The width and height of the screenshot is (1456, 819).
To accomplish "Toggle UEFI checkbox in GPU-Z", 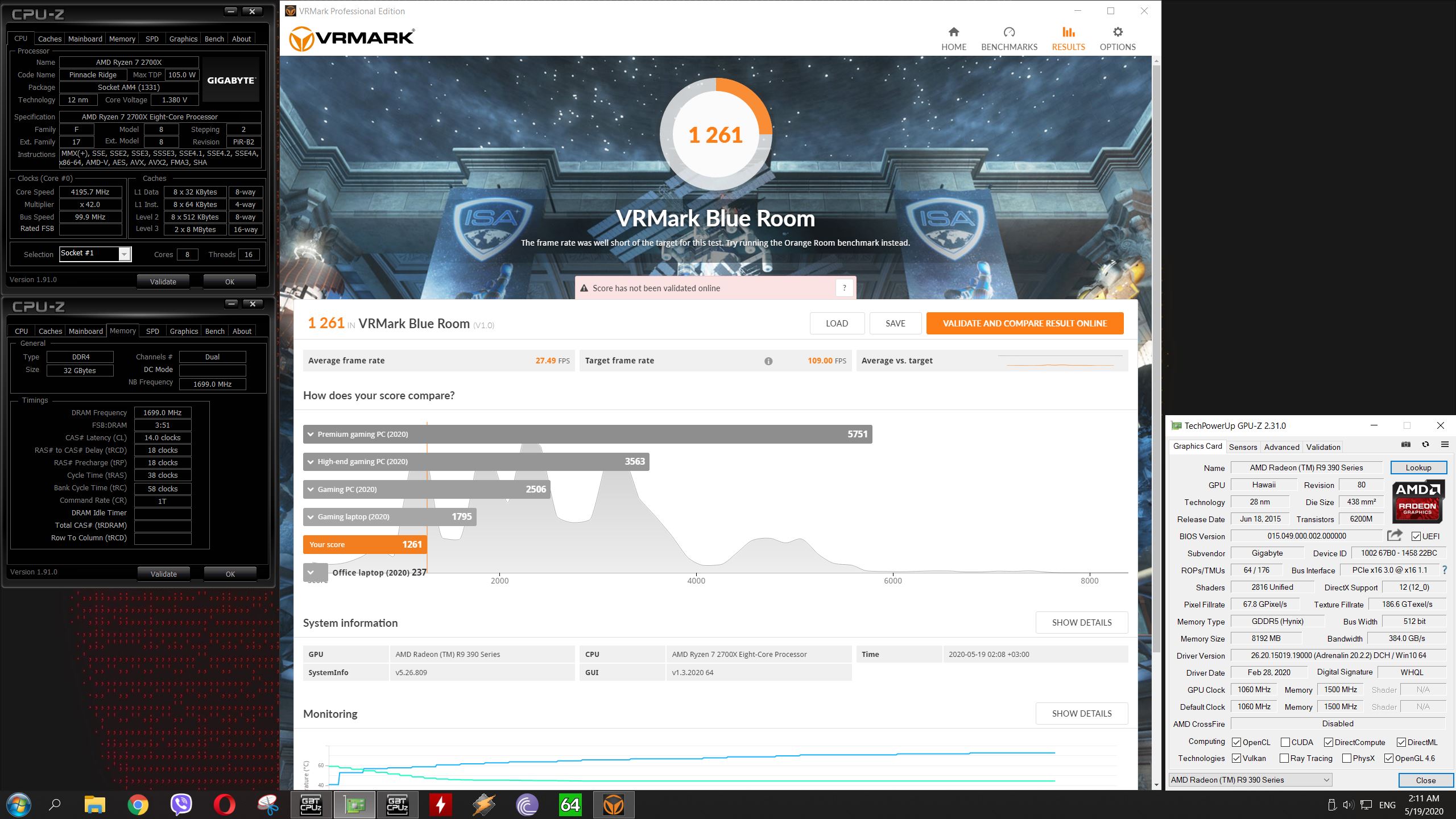I will (1416, 536).
